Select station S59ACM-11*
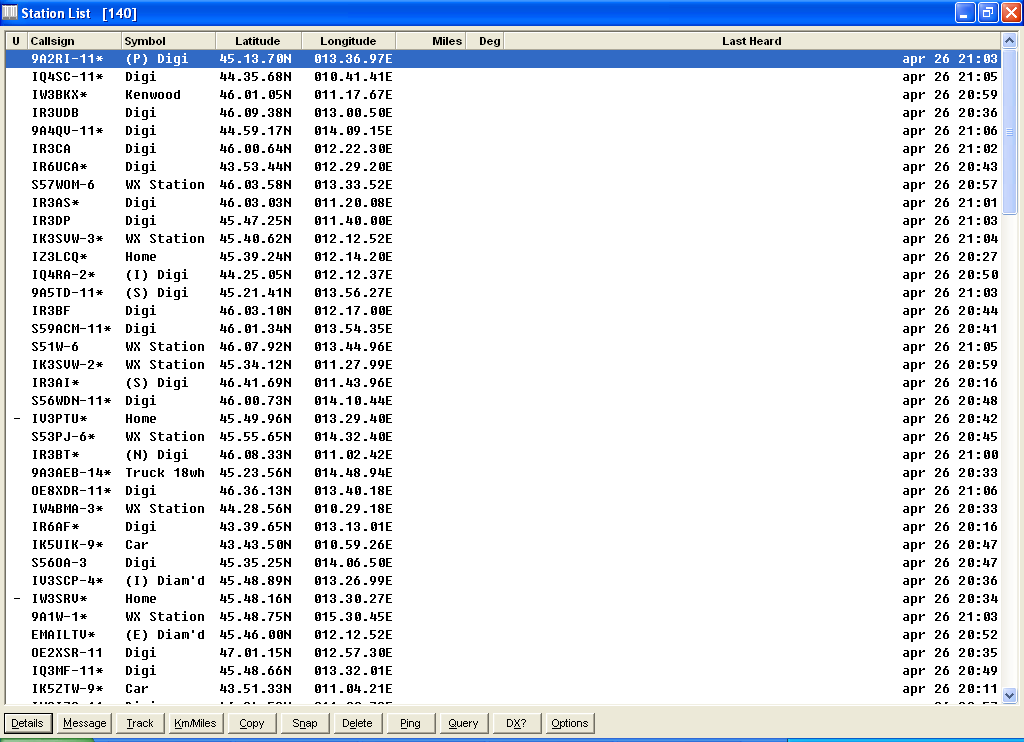 click(503, 329)
